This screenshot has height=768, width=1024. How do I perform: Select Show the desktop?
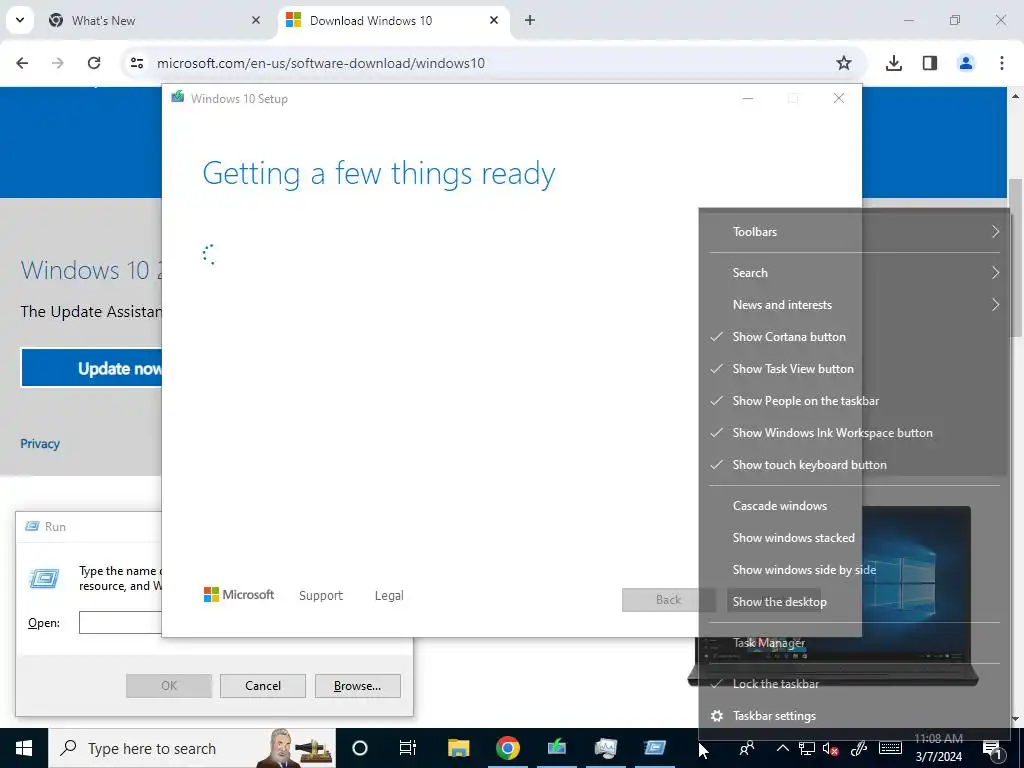(x=854, y=602)
